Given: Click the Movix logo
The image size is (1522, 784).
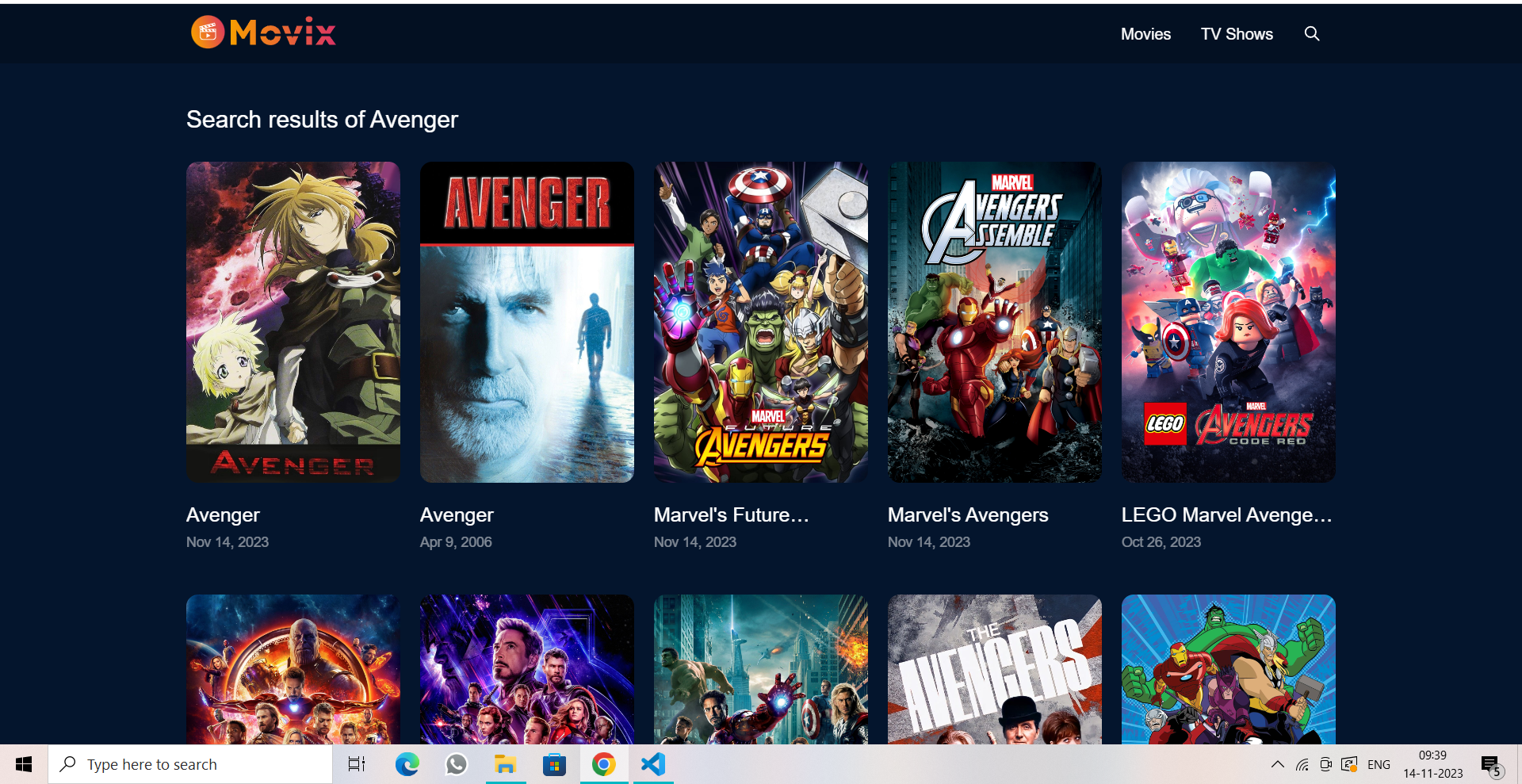Looking at the screenshot, I should [263, 33].
